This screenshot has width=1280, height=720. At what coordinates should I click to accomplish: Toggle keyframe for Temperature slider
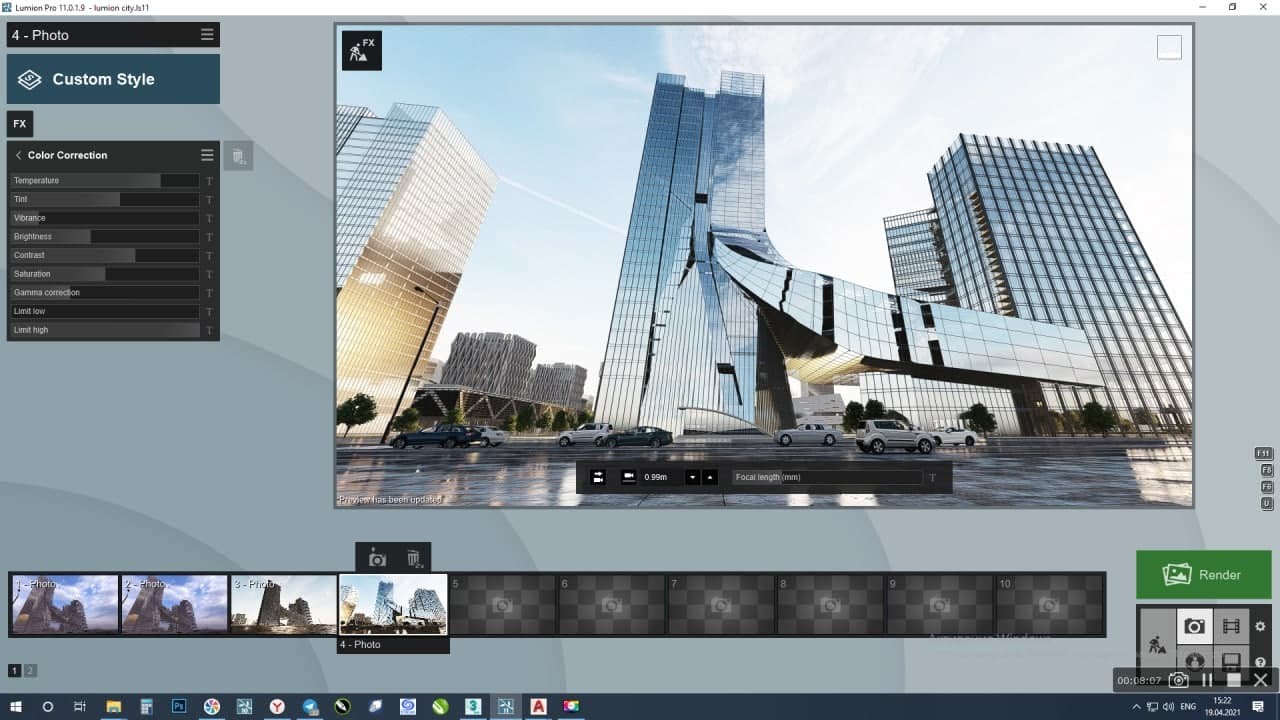[209, 181]
